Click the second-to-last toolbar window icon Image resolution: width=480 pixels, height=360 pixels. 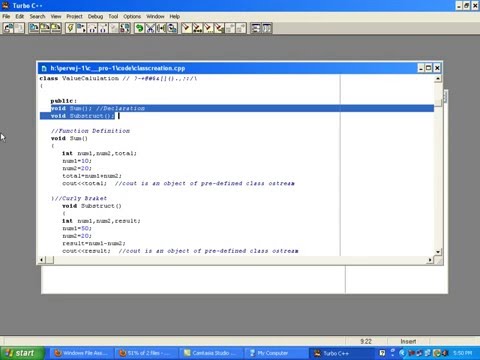[x=256, y=28]
